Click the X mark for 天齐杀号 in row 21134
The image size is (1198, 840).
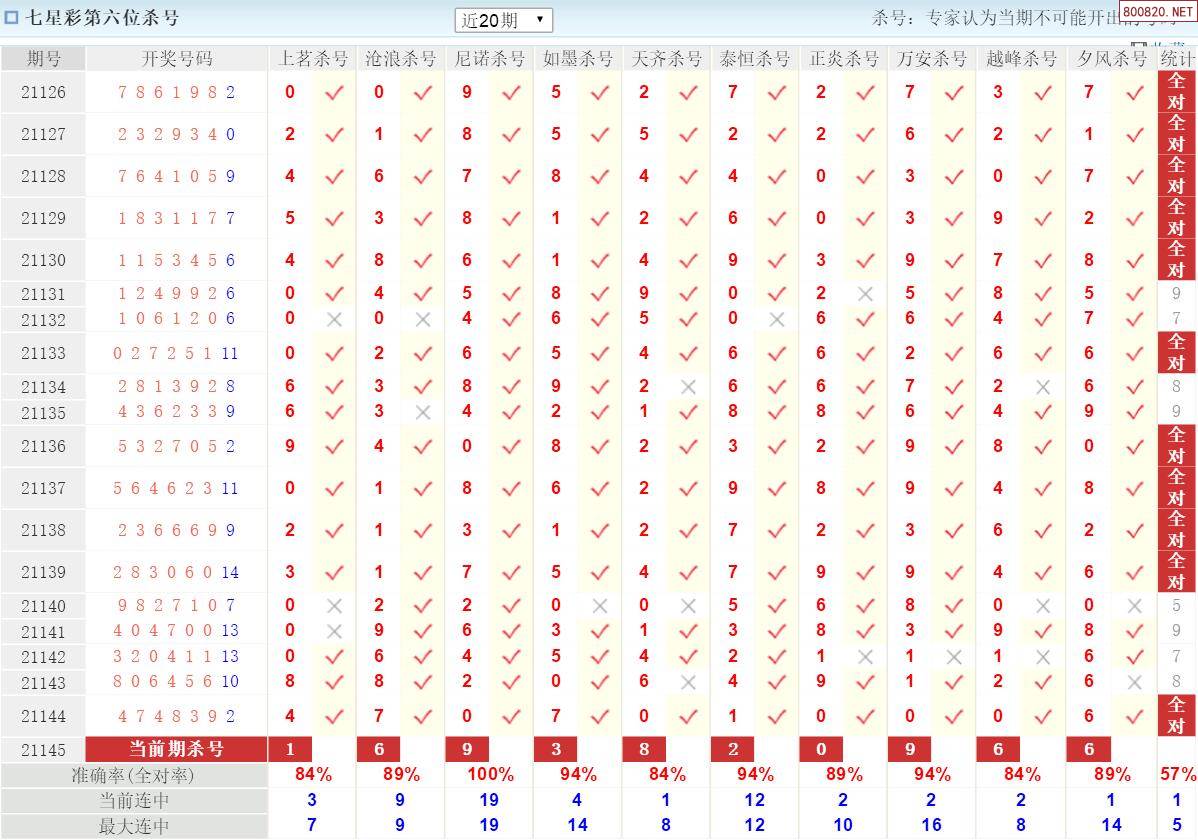coord(688,387)
